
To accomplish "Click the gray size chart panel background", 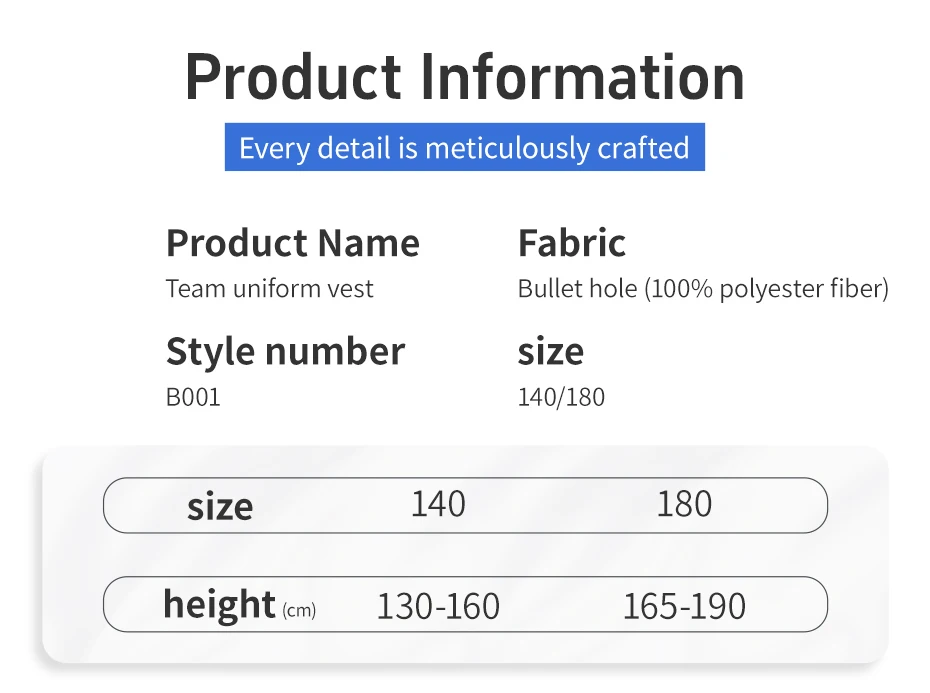I will pos(465,554).
